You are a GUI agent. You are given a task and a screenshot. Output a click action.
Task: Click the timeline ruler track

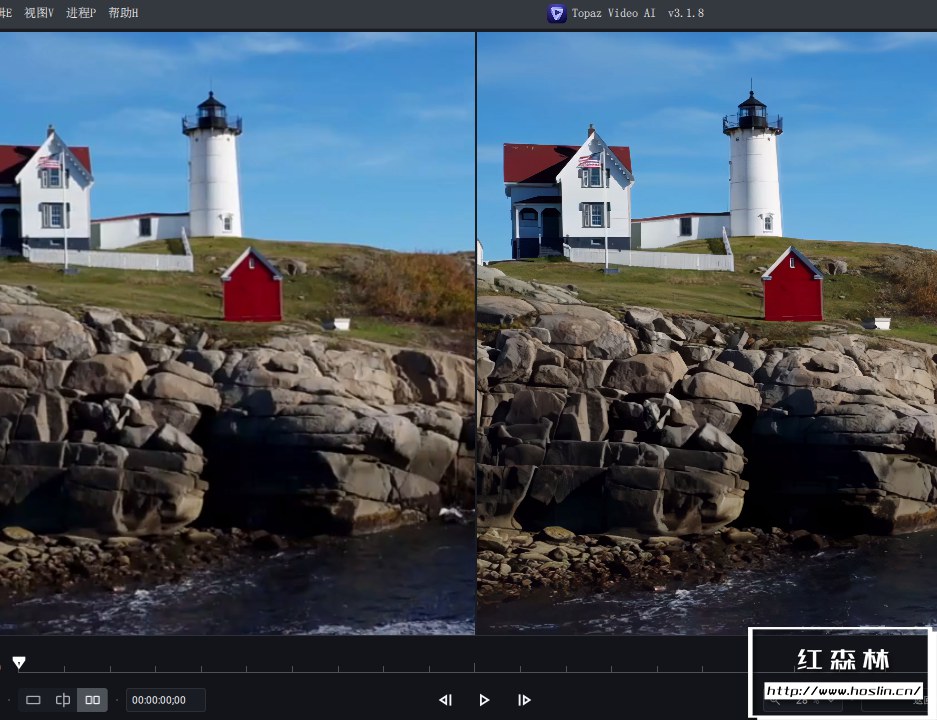(382, 667)
